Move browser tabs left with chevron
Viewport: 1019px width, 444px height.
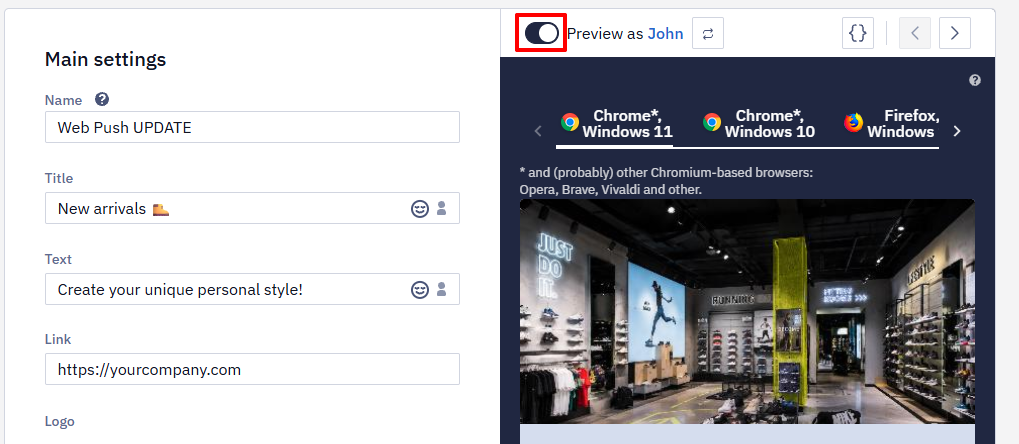click(x=538, y=131)
